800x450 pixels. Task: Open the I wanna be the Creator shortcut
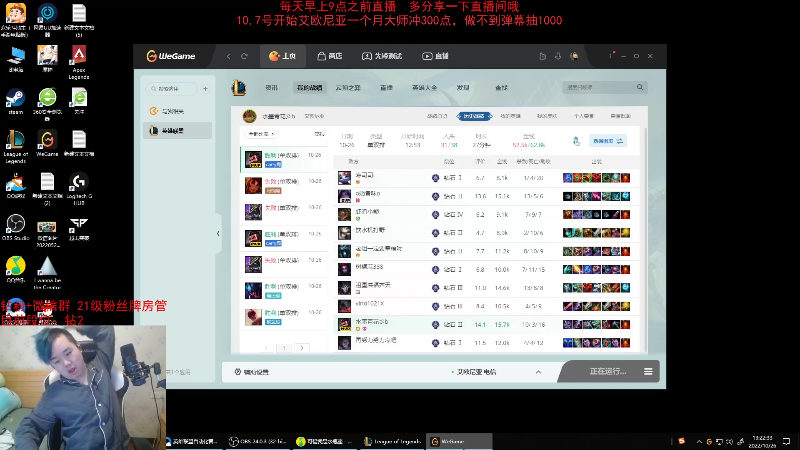(x=47, y=273)
